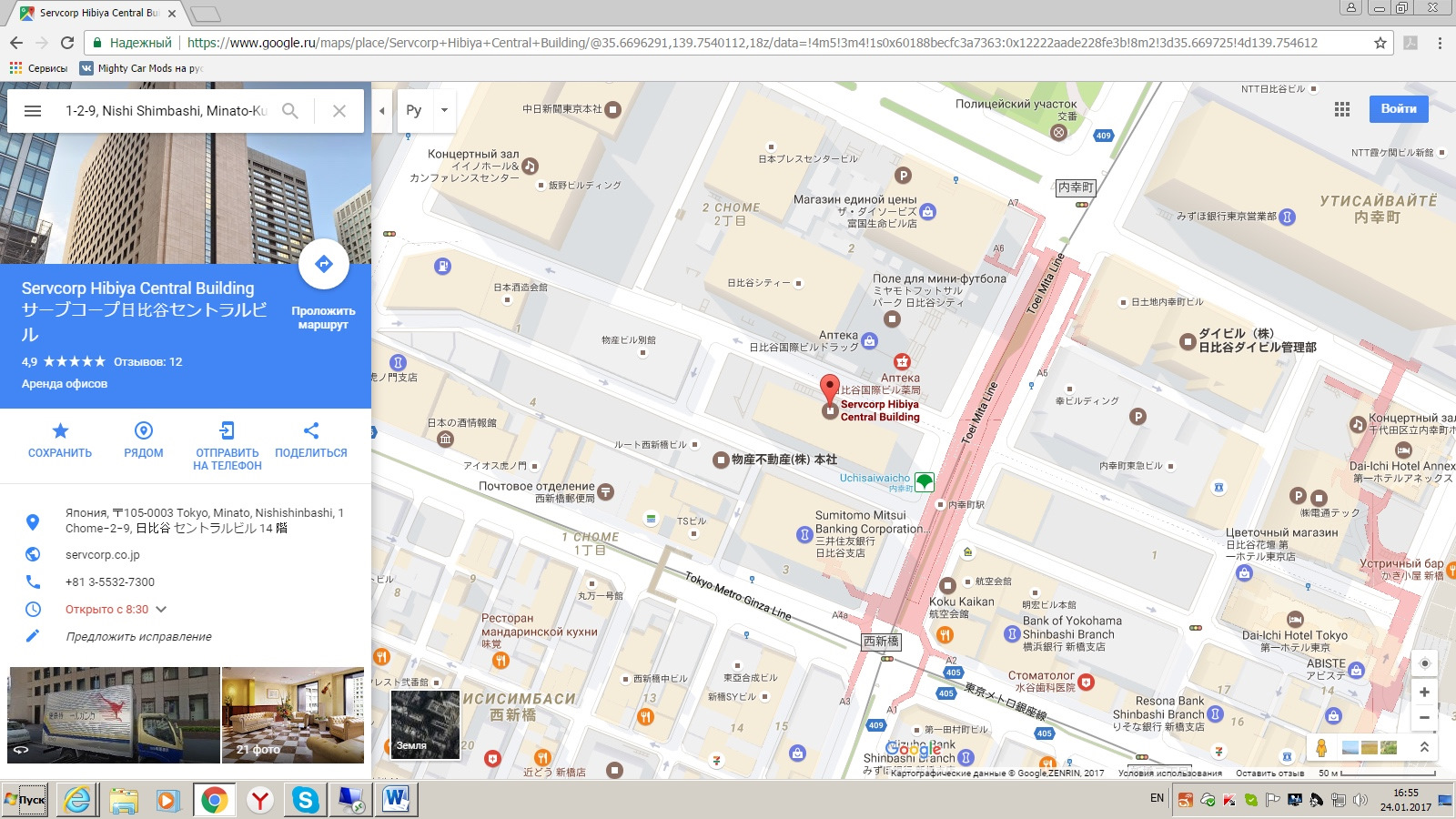The width and height of the screenshot is (1456, 819).
Task: Click the Войти sign-in button
Action: coord(1399,109)
